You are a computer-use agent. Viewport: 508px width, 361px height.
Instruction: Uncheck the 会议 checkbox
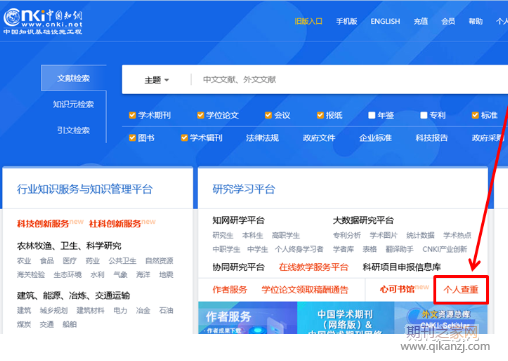[x=268, y=115]
